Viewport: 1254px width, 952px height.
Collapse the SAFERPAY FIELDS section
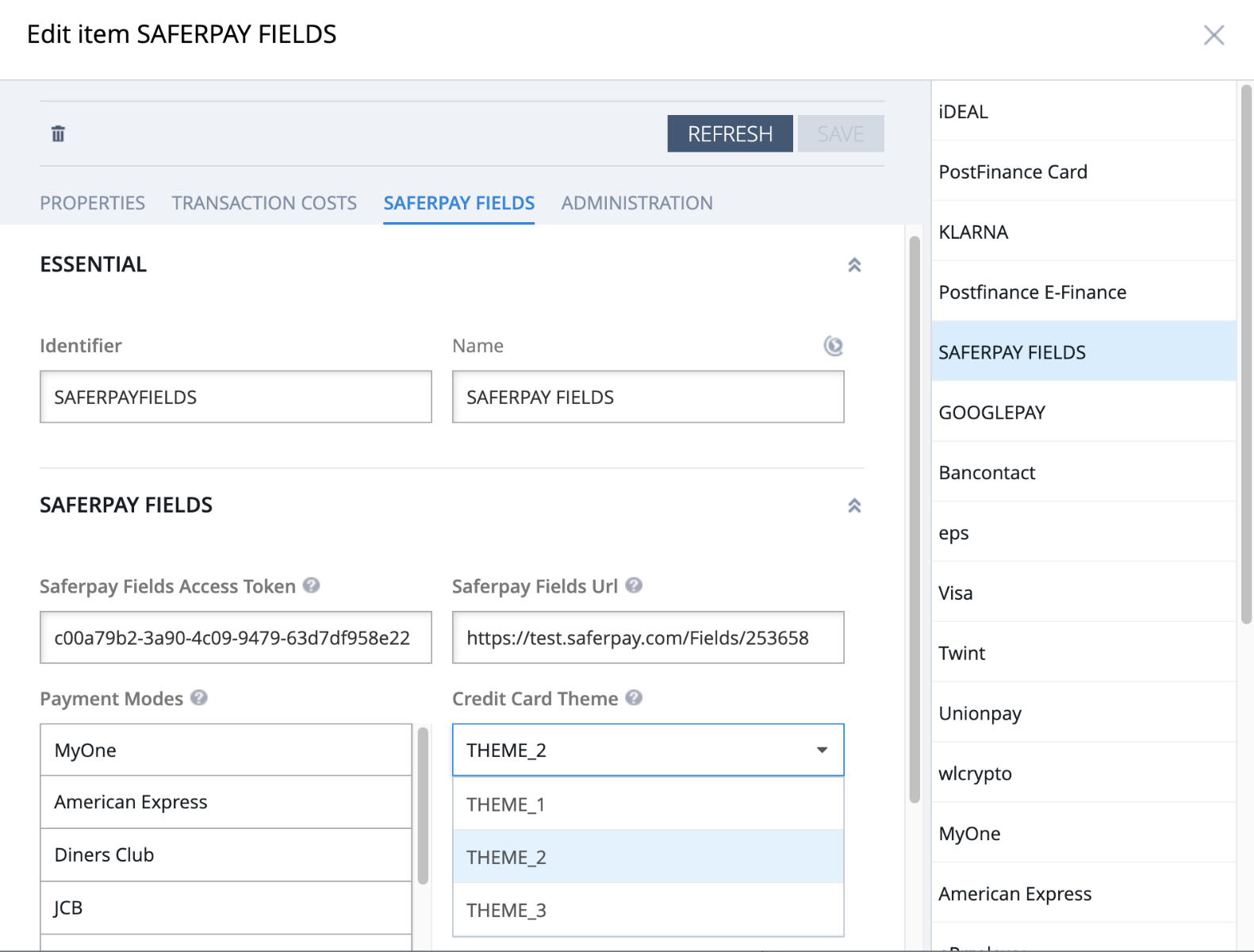[x=854, y=505]
